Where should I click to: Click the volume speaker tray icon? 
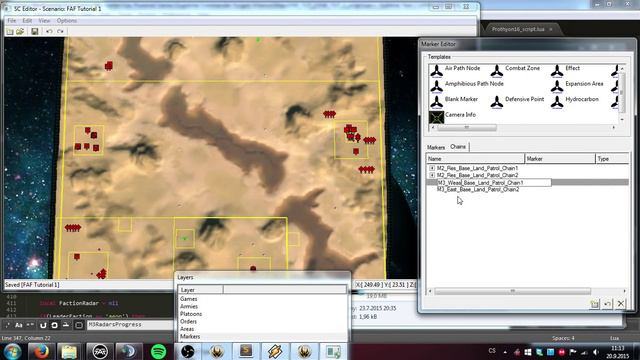tap(596, 352)
